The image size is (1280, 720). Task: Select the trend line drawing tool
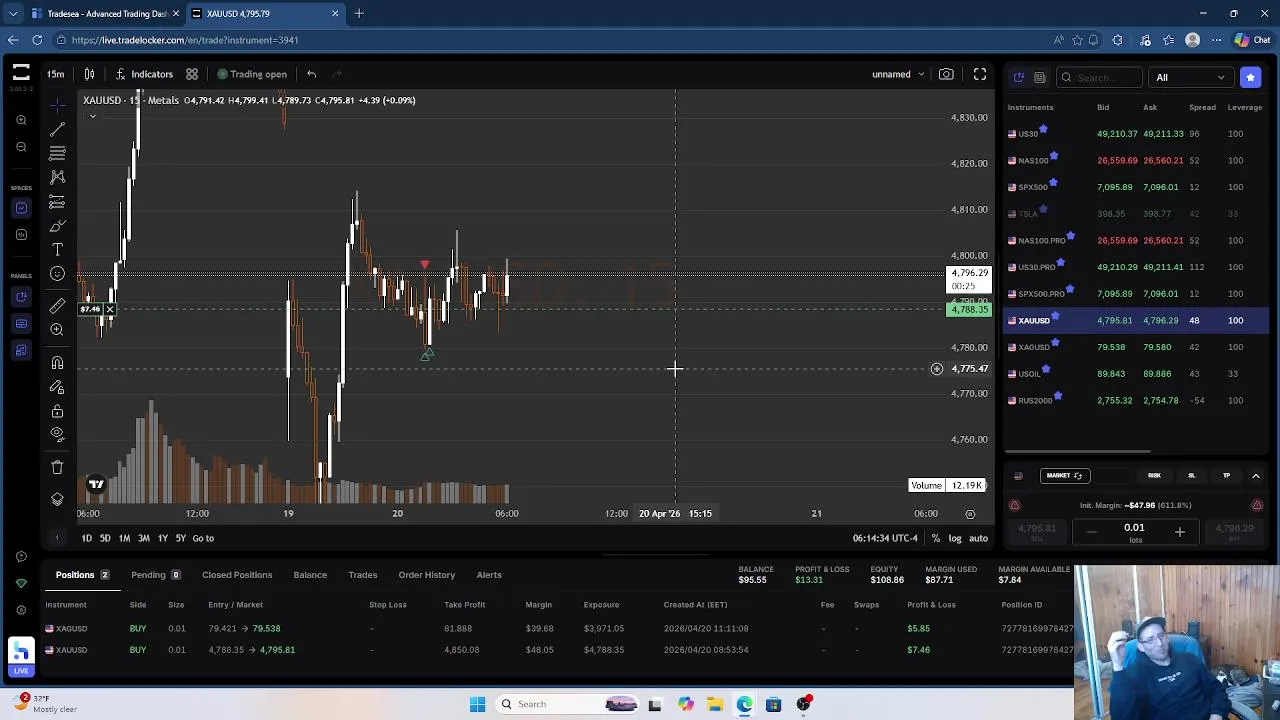pos(57,129)
